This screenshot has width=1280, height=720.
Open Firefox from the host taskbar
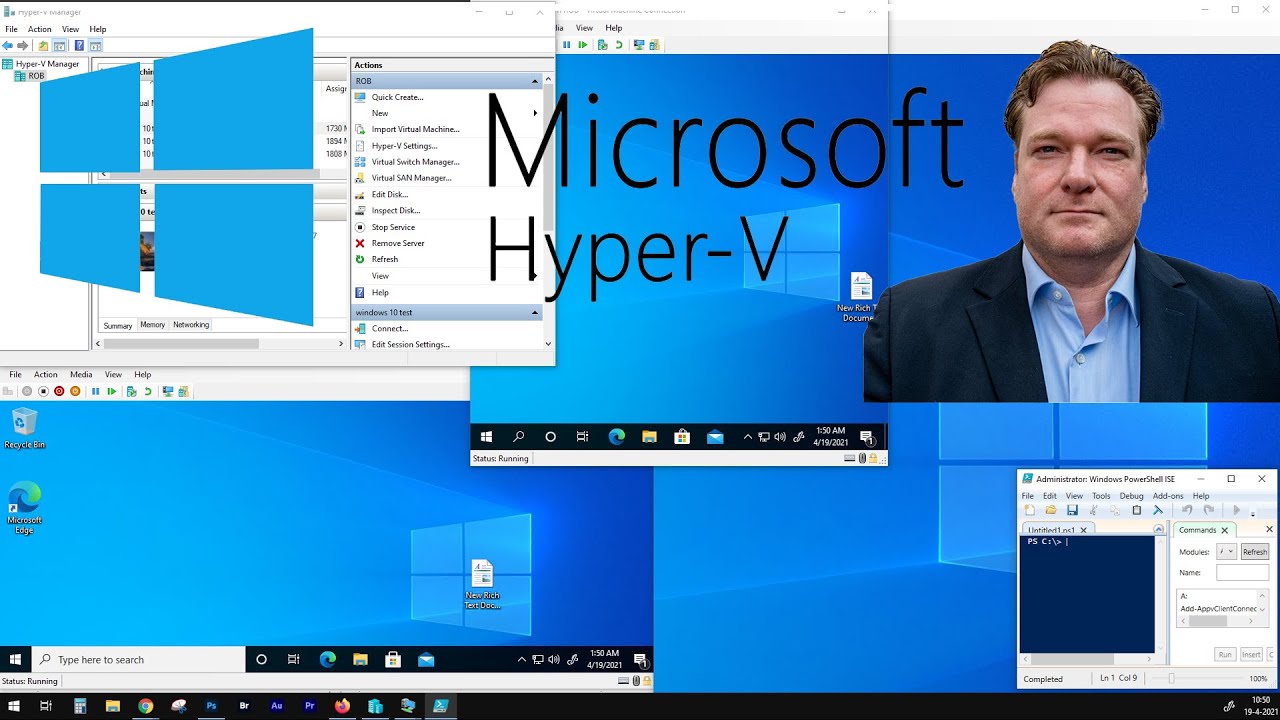342,706
